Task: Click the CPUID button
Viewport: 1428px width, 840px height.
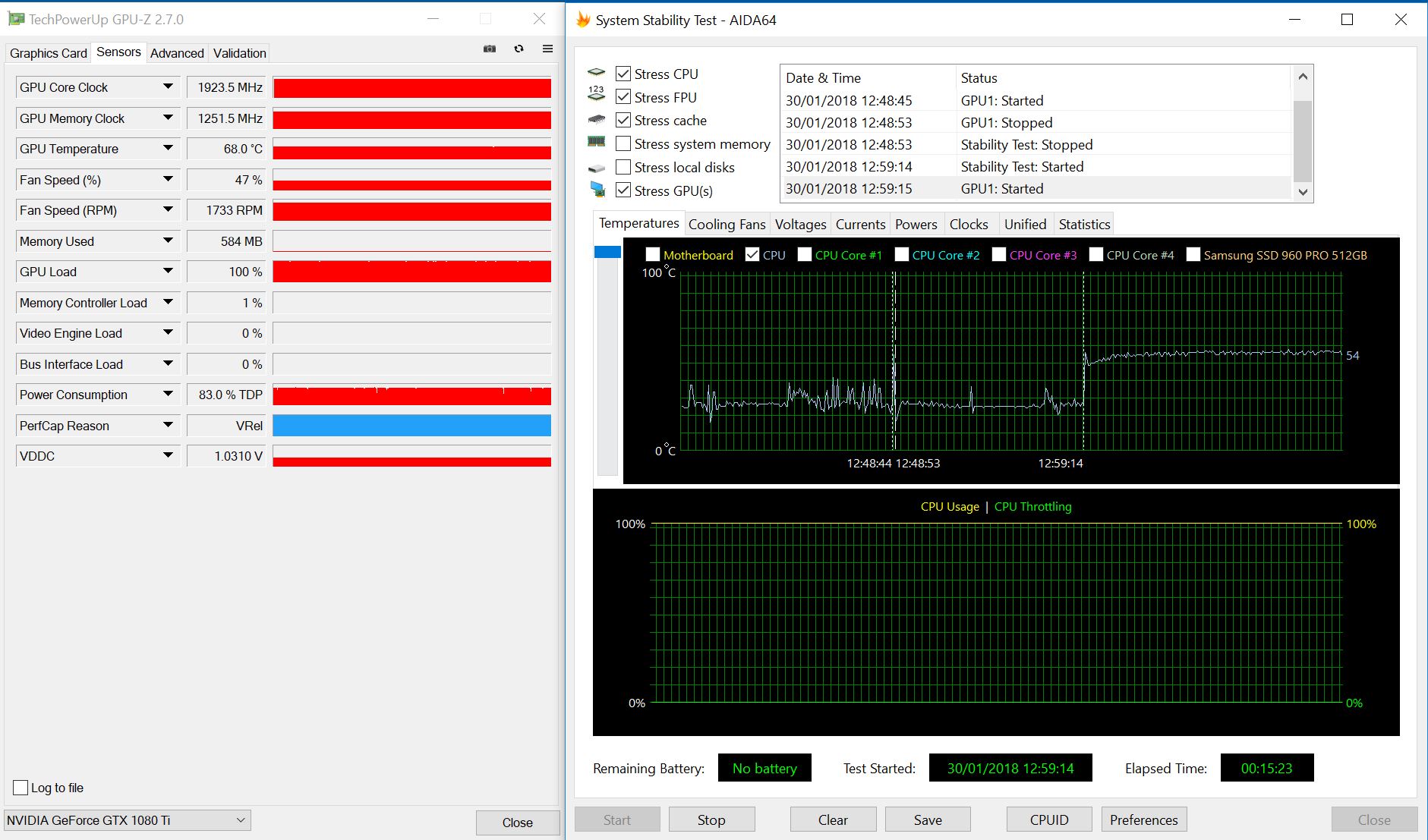Action: tap(1048, 820)
